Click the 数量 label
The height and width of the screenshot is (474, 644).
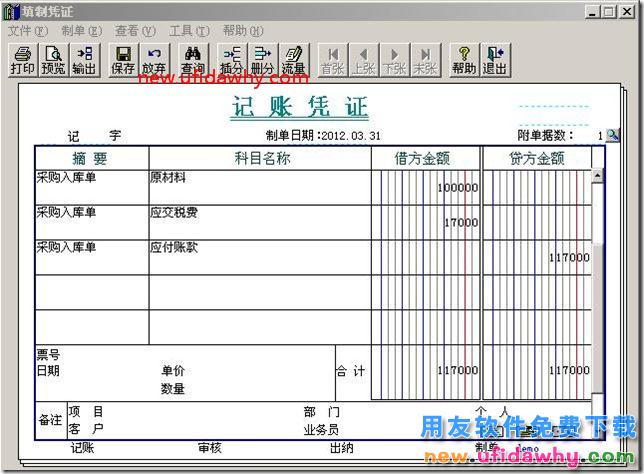coord(173,389)
